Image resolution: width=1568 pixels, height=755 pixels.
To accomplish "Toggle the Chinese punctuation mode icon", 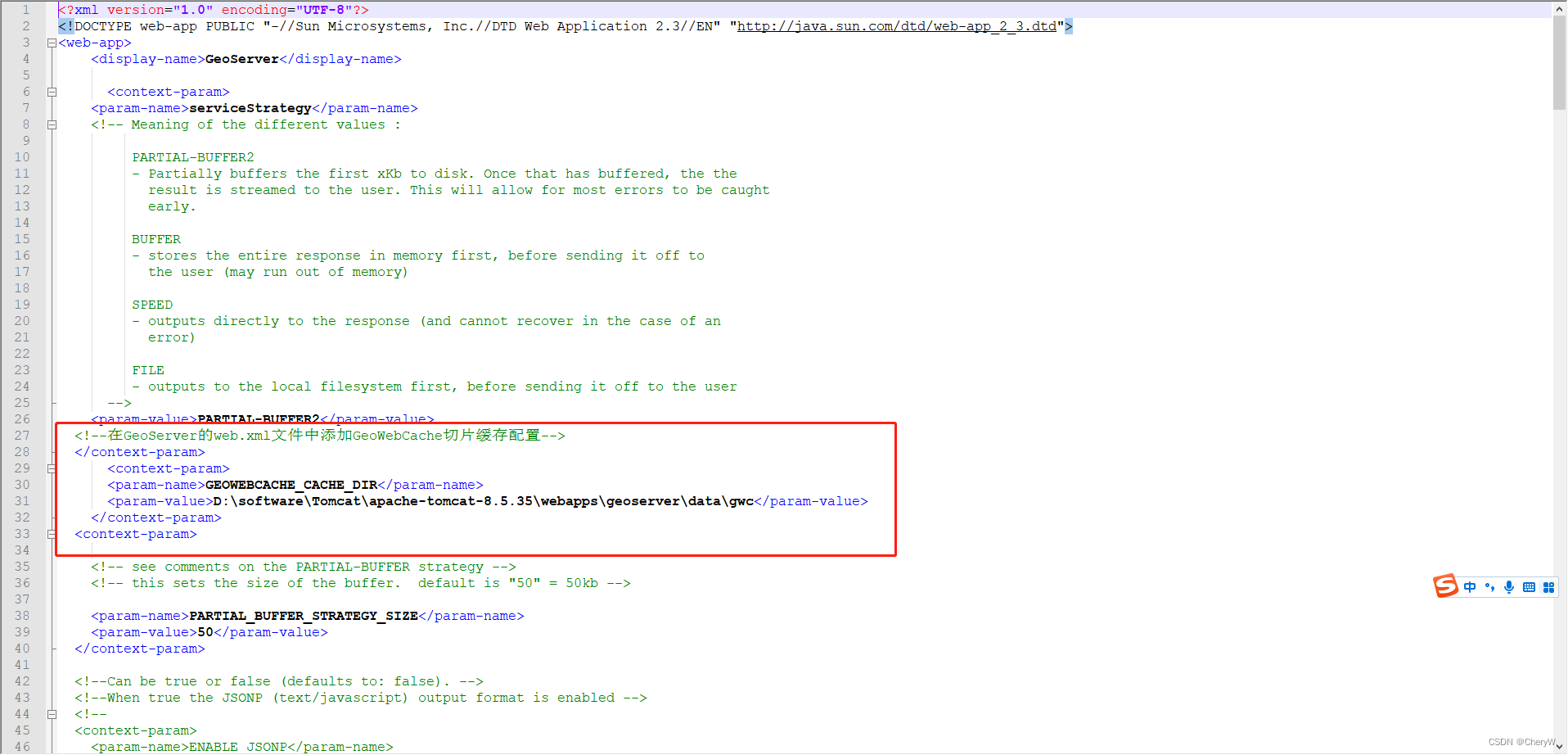I will click(1489, 587).
